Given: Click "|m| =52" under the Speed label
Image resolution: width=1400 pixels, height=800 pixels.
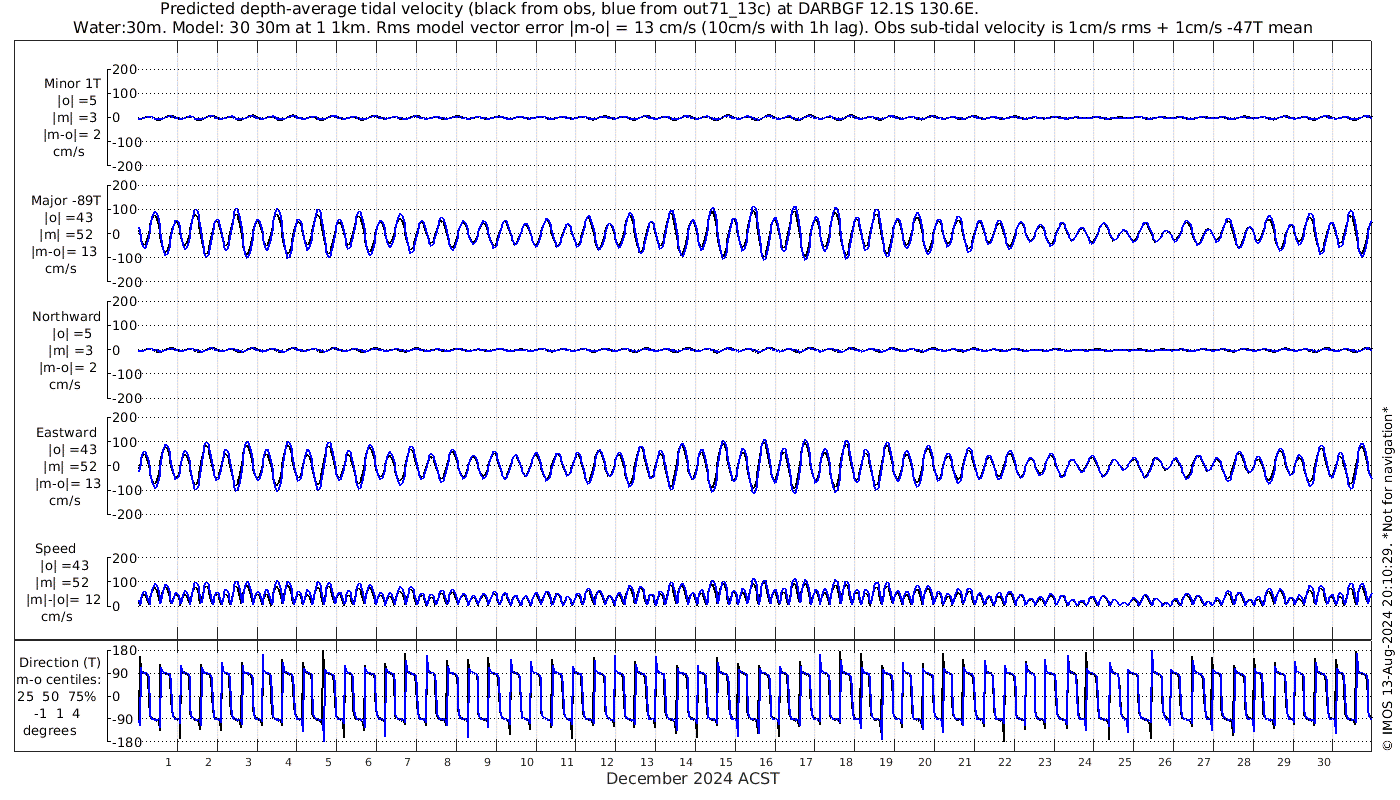Looking at the screenshot, I should click(64, 582).
